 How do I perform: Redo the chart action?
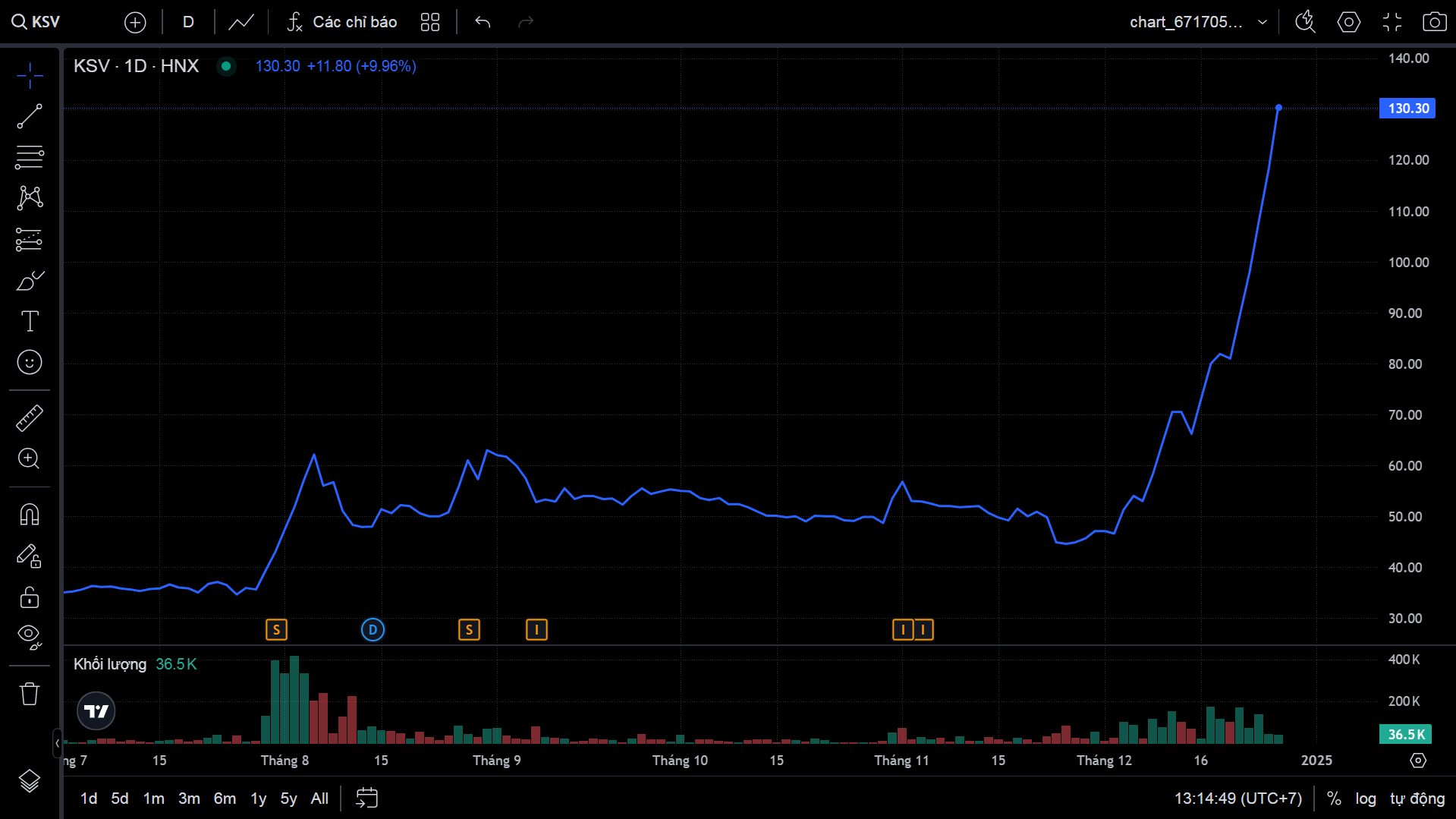(x=526, y=22)
